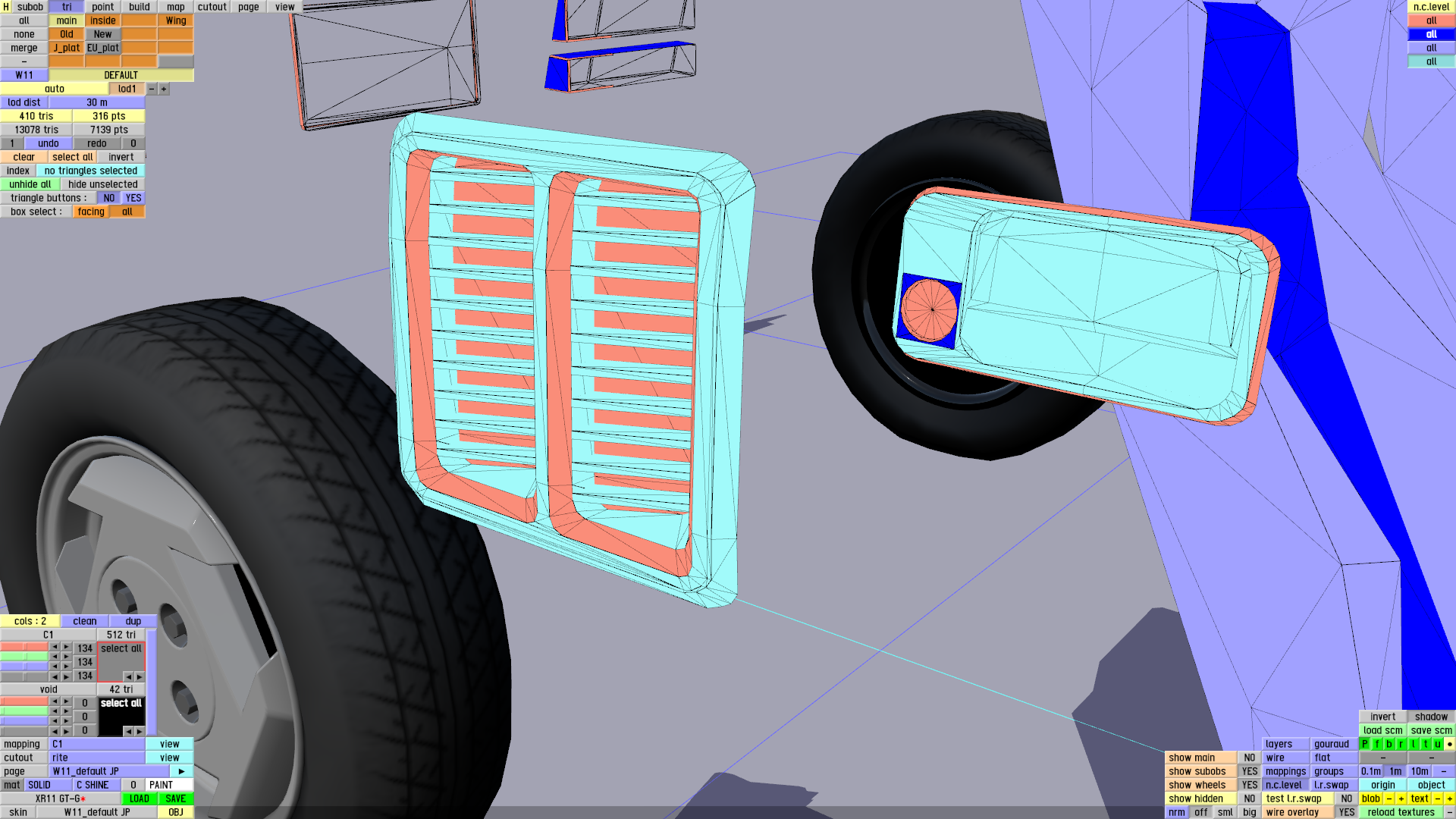Image resolution: width=1456 pixels, height=819 pixels.
Task: Open the cutout tab
Action: click(x=212, y=7)
